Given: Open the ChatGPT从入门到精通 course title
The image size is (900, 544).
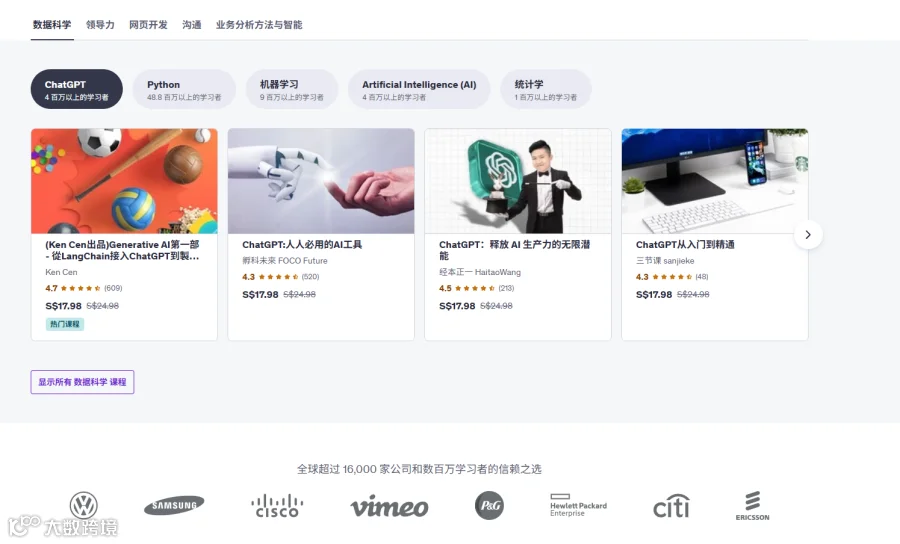Looking at the screenshot, I should coord(685,244).
